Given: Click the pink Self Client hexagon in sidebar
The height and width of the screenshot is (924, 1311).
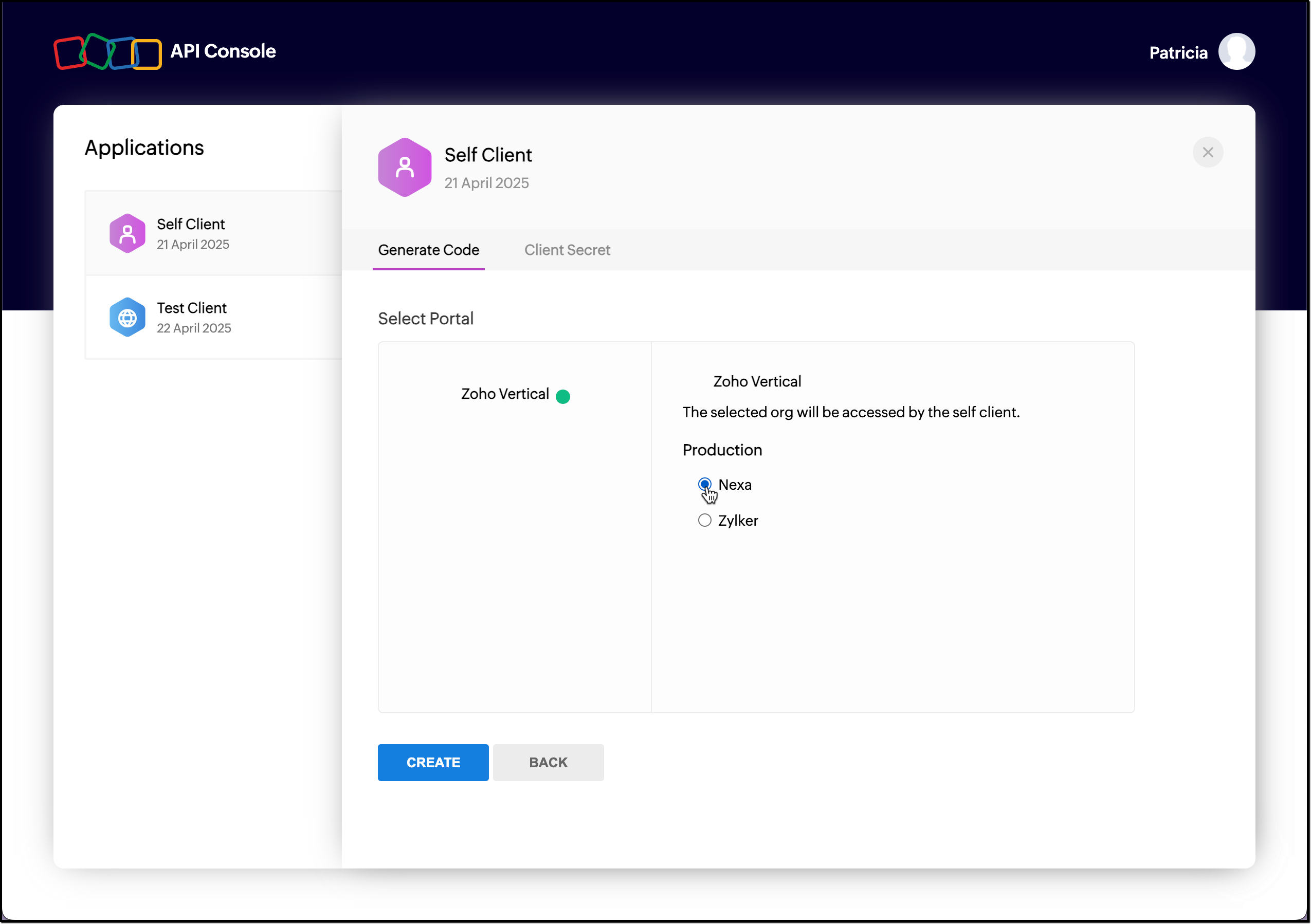Looking at the screenshot, I should 128,233.
